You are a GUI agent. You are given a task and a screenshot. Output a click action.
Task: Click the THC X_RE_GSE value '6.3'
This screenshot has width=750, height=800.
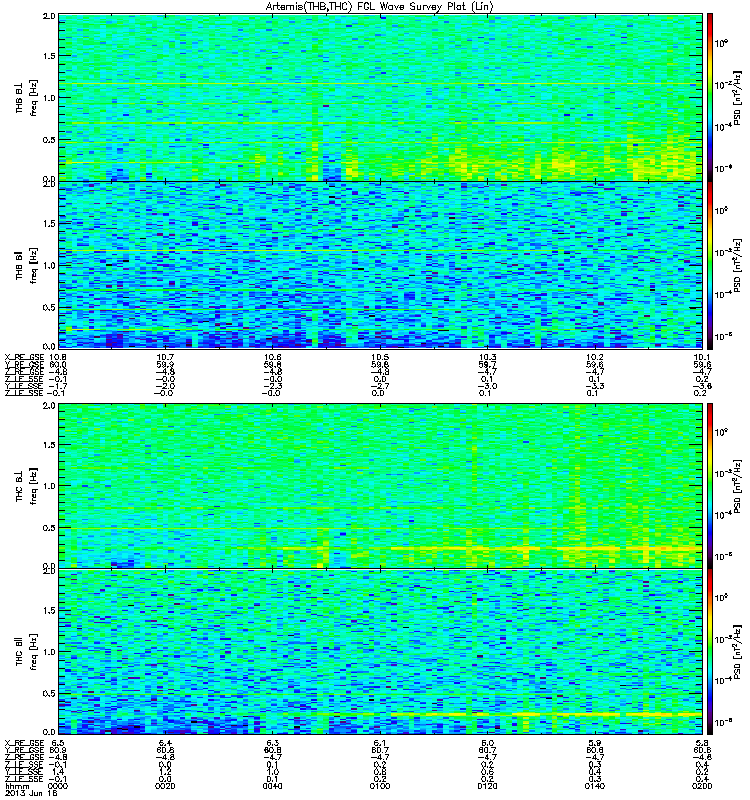point(272,743)
